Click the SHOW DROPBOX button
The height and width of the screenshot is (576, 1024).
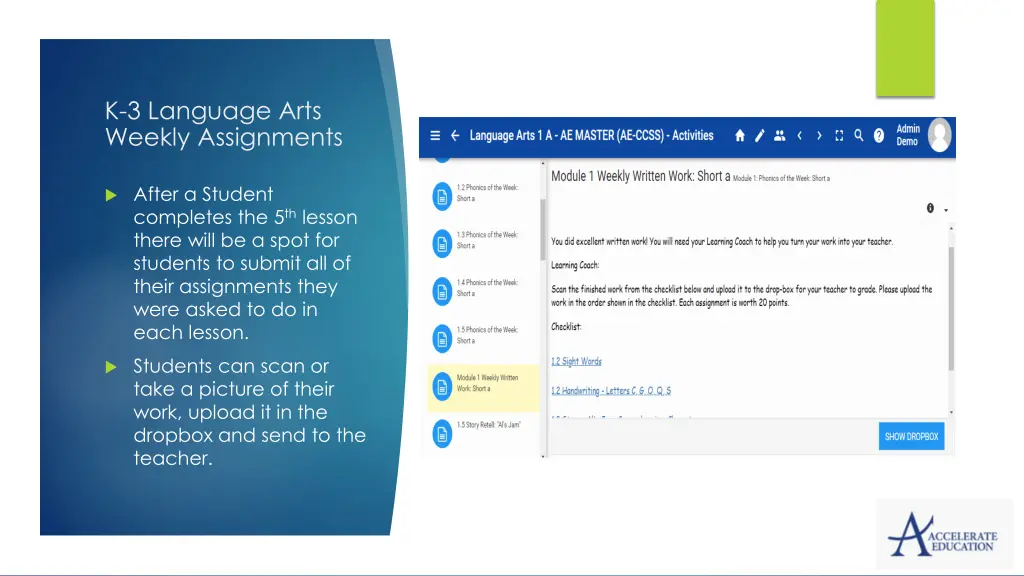tap(911, 436)
